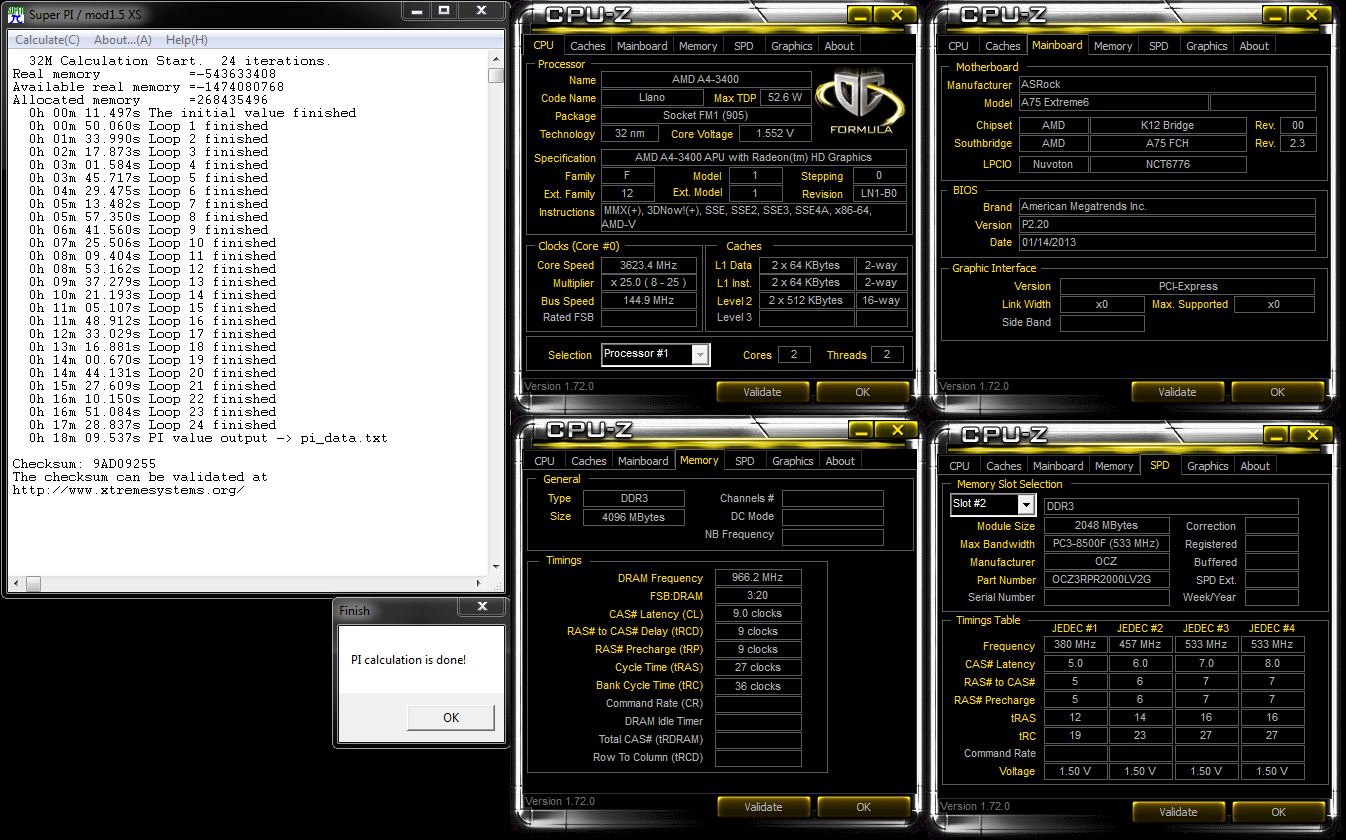Click Super PI vertical scrollbar up arrow

tap(496, 59)
